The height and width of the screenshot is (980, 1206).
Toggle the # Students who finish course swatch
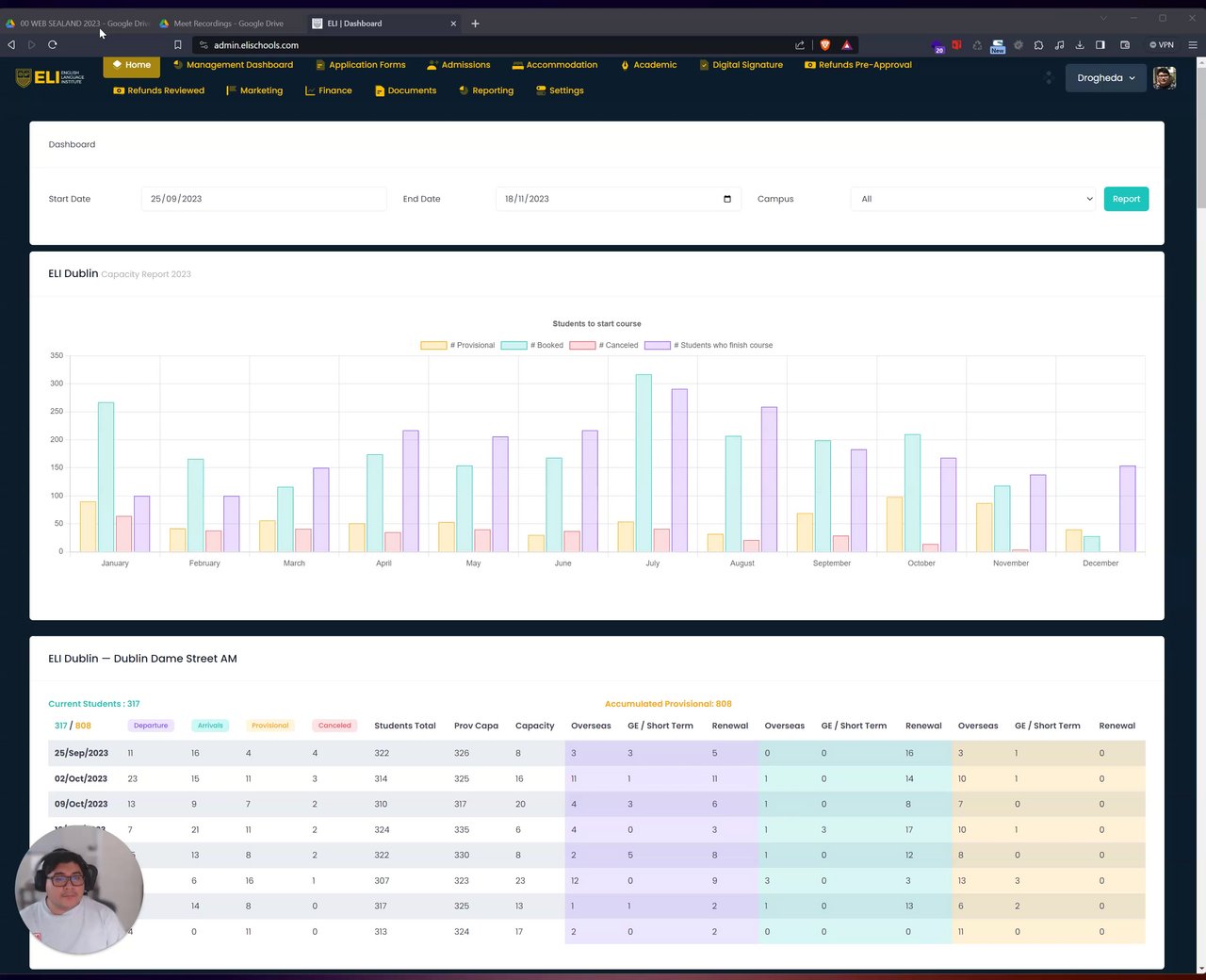click(x=658, y=346)
